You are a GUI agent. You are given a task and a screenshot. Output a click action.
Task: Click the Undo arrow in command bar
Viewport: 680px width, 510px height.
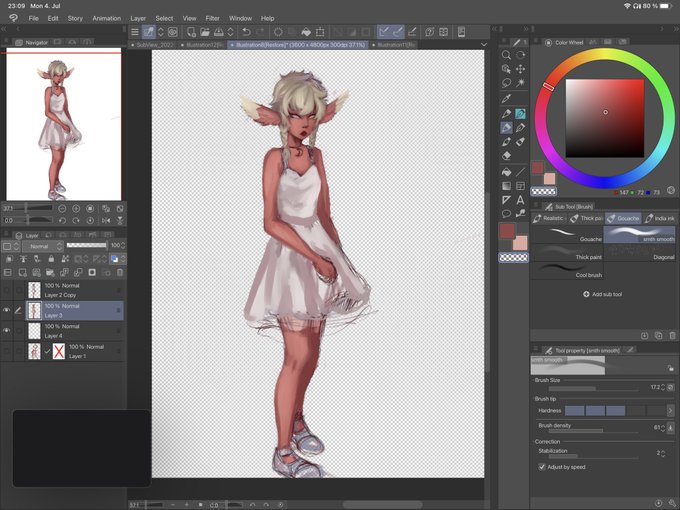click(246, 32)
